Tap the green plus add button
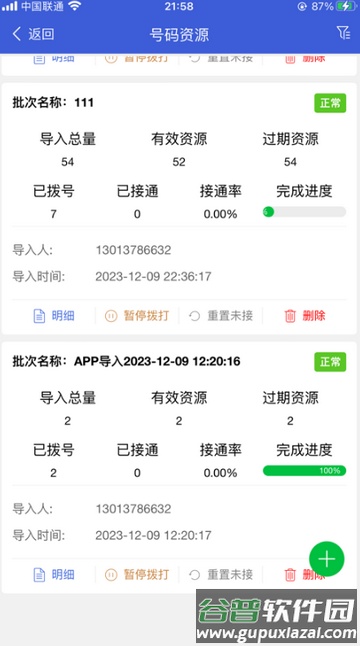This screenshot has height=646, width=360. [x=327, y=559]
